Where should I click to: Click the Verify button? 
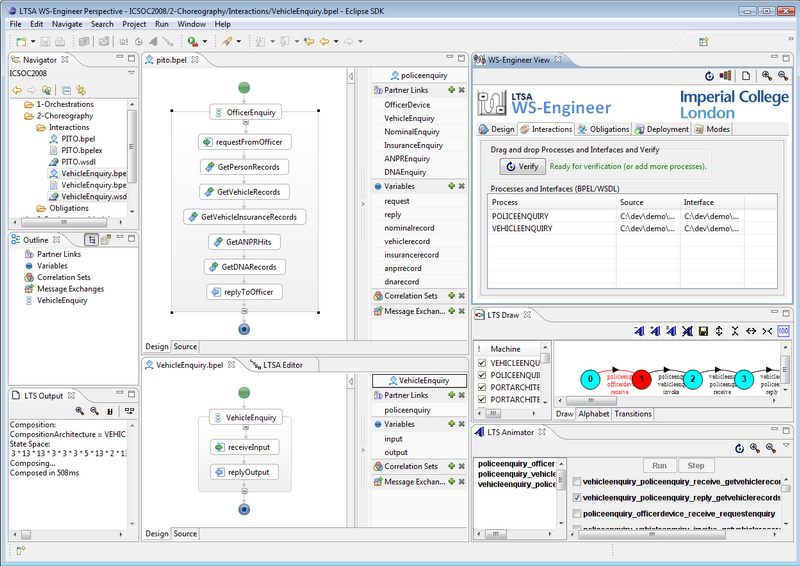click(522, 166)
